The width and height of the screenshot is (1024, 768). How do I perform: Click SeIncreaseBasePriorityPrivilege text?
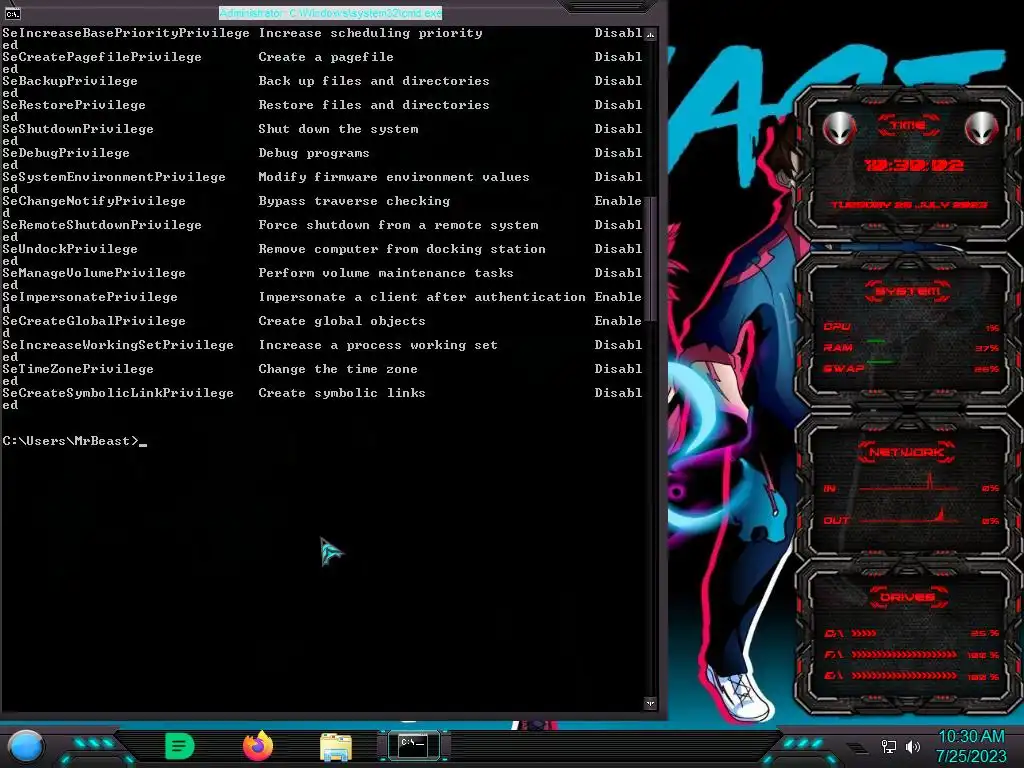126,33
